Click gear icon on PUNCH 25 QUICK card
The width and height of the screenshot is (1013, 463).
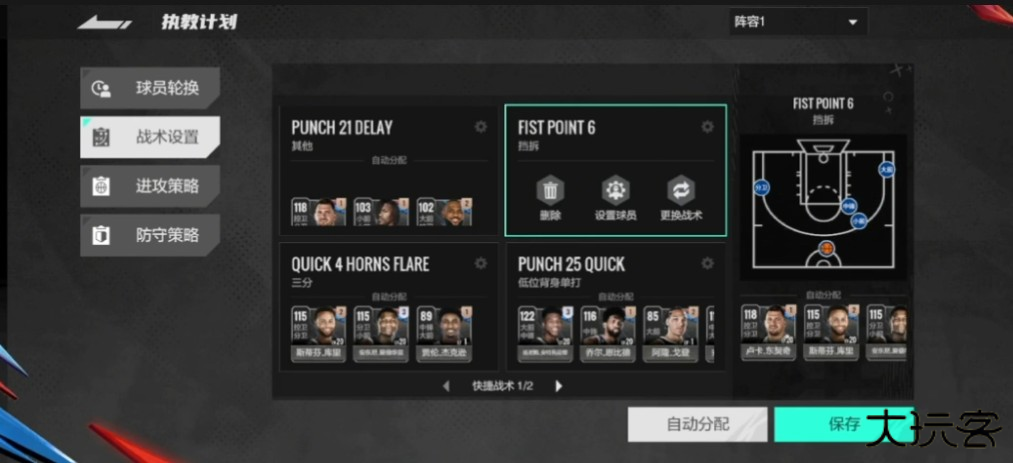(x=707, y=263)
